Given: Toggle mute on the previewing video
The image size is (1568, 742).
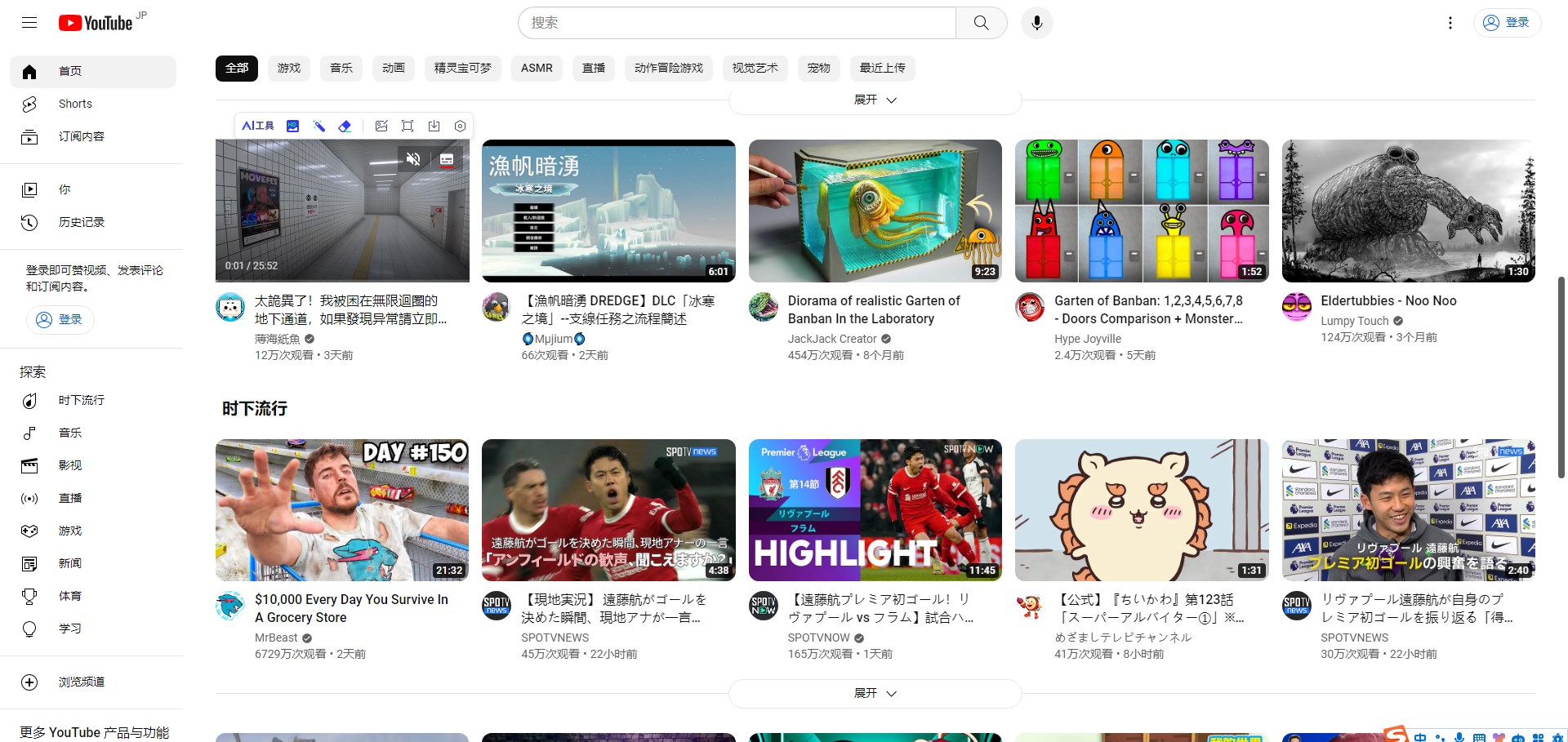Looking at the screenshot, I should [x=413, y=159].
